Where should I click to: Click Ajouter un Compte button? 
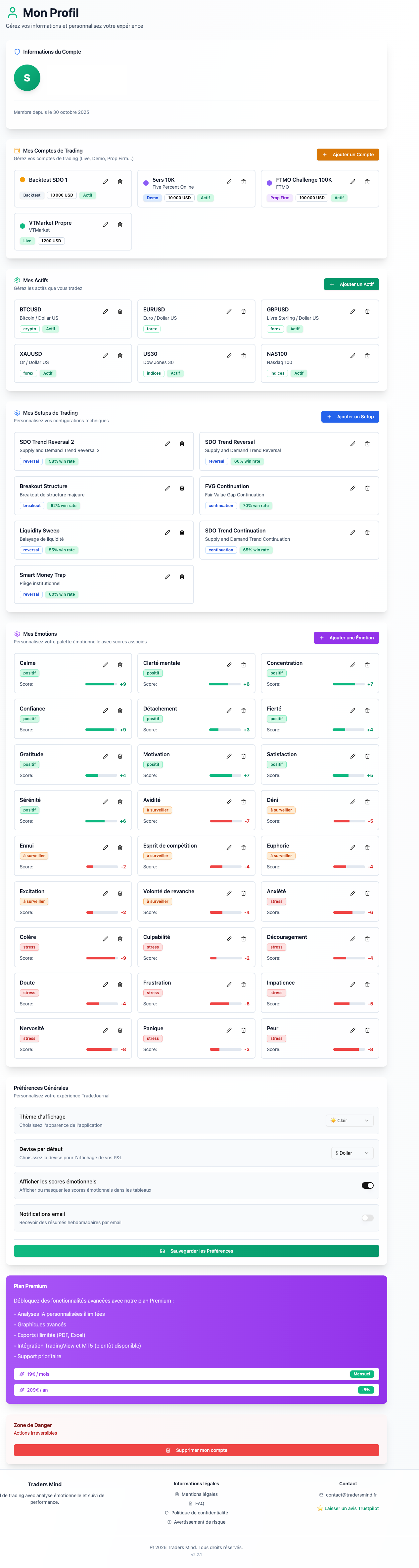348,155
